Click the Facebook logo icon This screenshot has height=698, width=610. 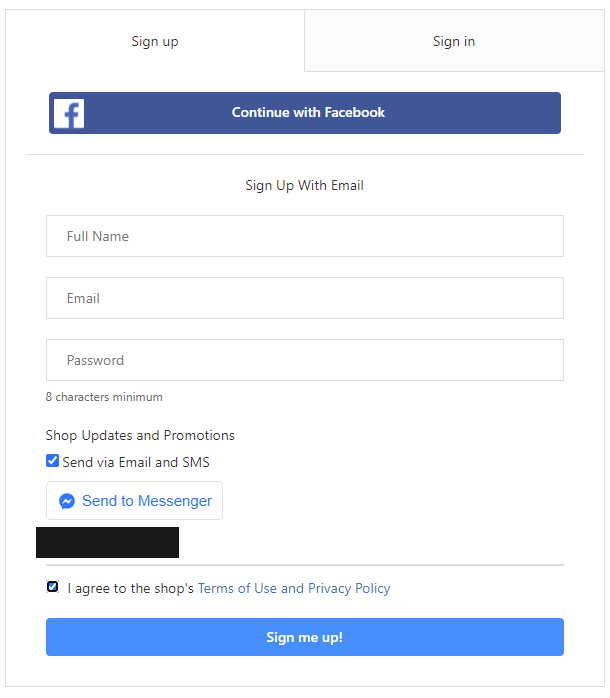tap(69, 113)
